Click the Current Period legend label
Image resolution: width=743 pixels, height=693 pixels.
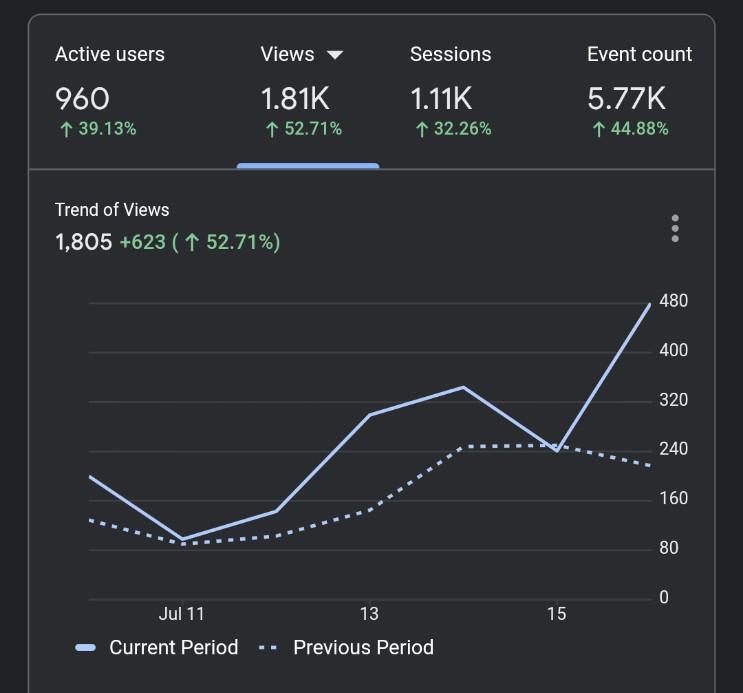click(173, 647)
